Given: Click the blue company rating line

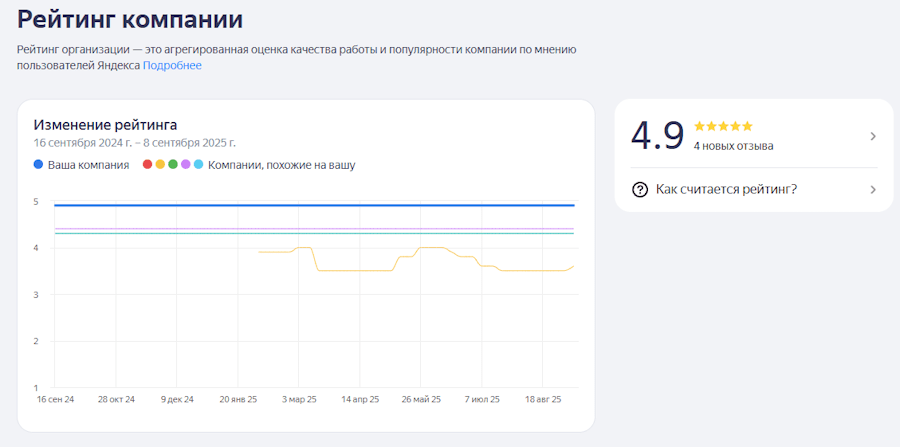Looking at the screenshot, I should [300, 205].
